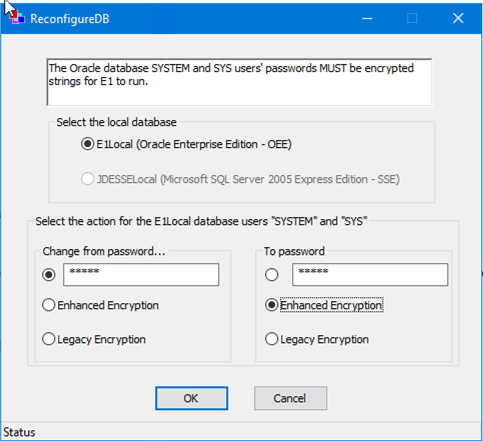The image size is (483, 441).
Task: Confirm settings with the OK button
Action: coord(191,398)
